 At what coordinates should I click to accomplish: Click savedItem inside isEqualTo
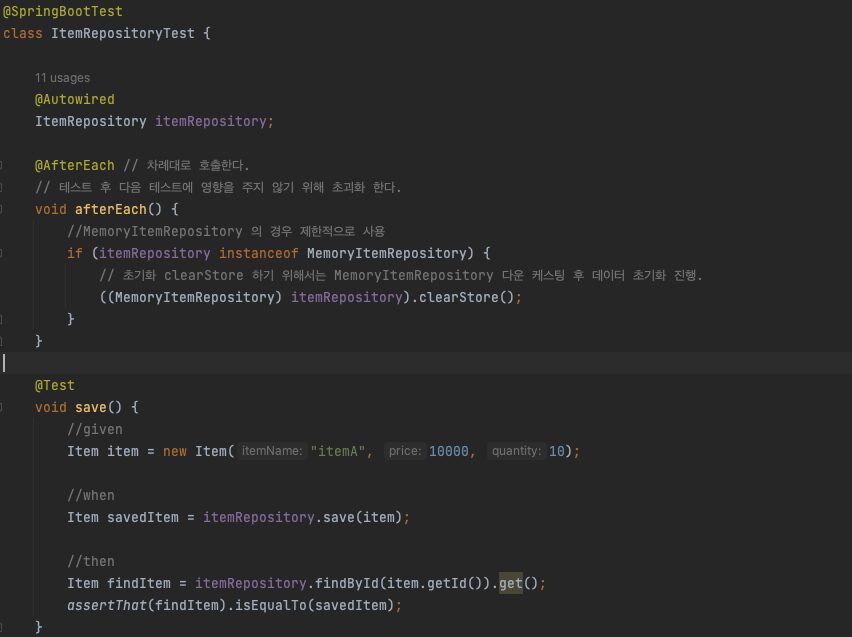[350, 605]
